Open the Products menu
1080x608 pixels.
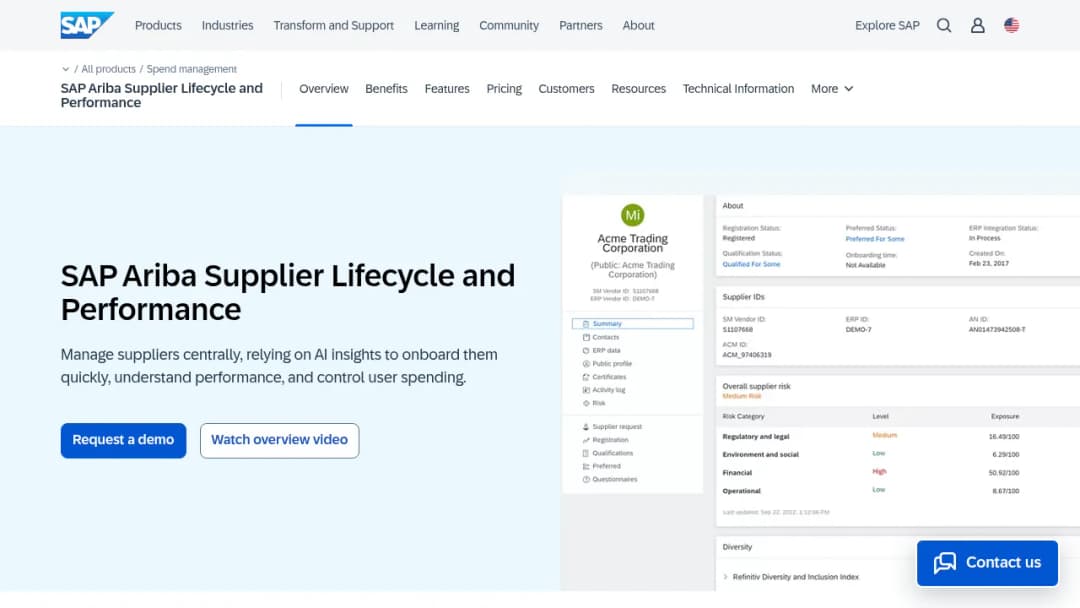coord(158,25)
